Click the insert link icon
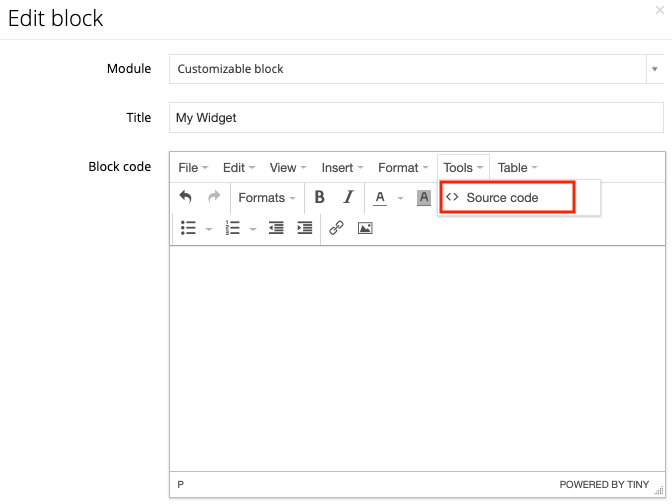The width and height of the screenshot is (672, 504). [337, 228]
